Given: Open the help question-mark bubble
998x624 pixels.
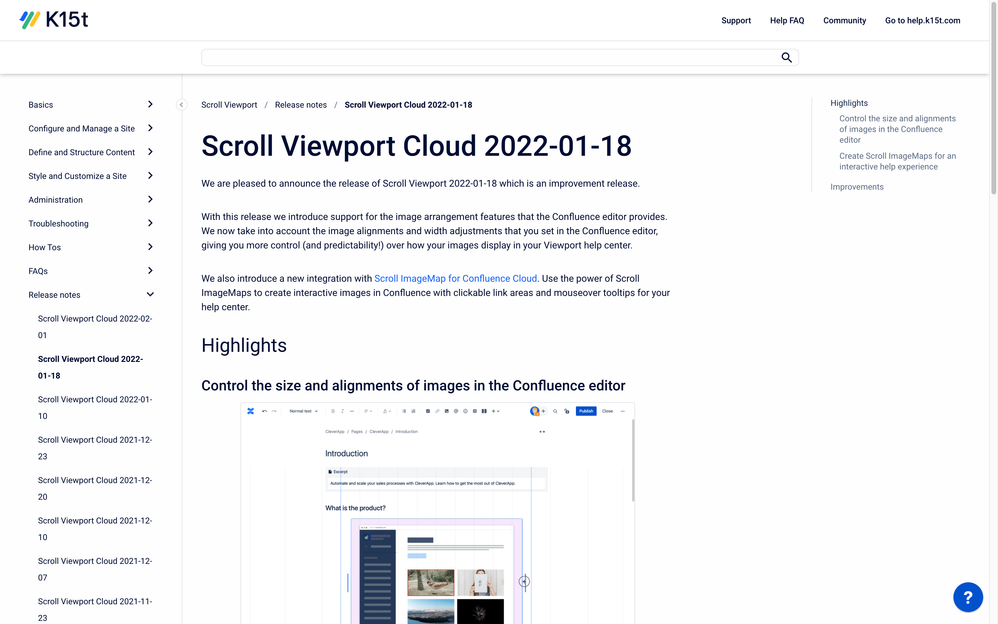Looking at the screenshot, I should (967, 597).
